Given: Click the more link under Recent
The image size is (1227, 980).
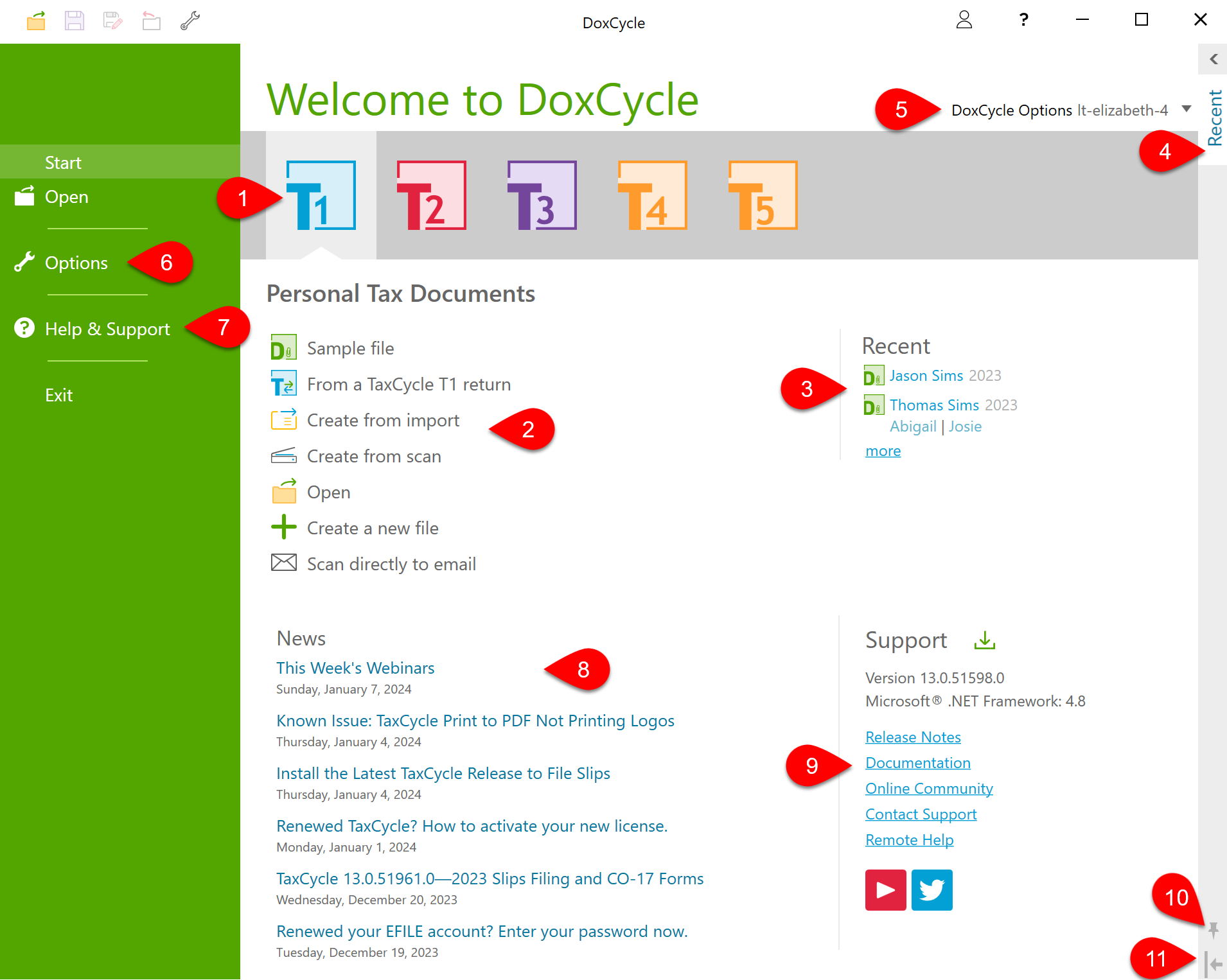Looking at the screenshot, I should click(x=883, y=451).
